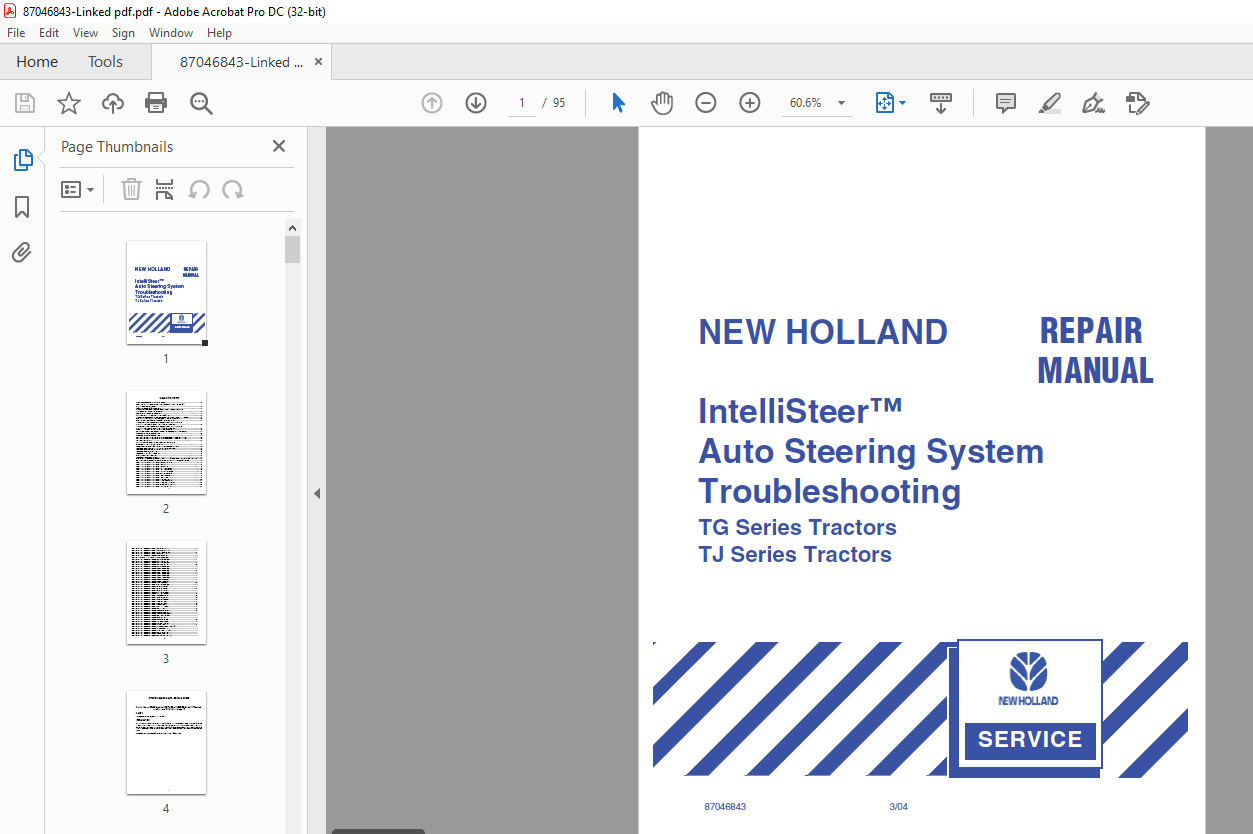Close the Page Thumbnails panel

pyautogui.click(x=279, y=146)
